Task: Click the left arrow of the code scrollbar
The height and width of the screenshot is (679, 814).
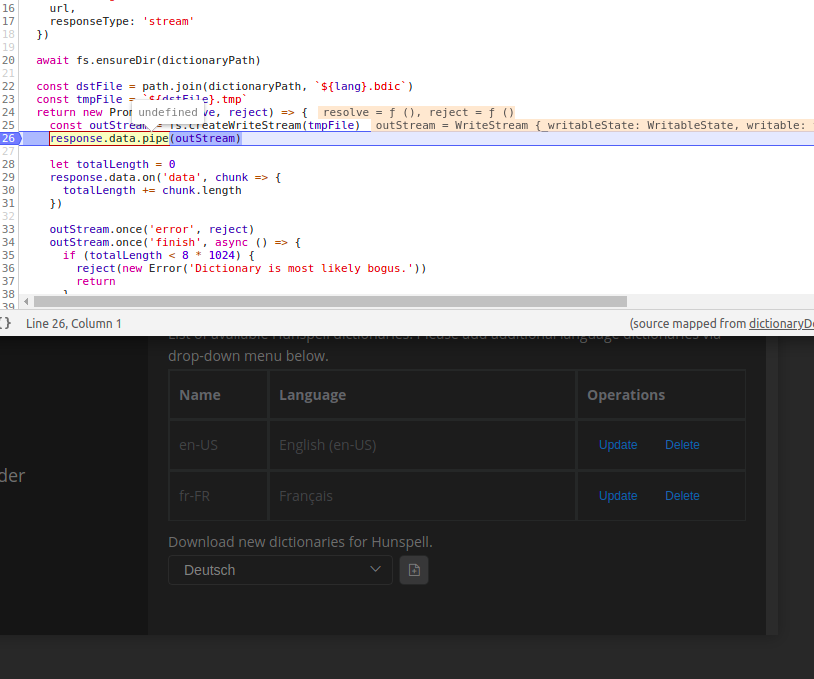Action: [26, 301]
